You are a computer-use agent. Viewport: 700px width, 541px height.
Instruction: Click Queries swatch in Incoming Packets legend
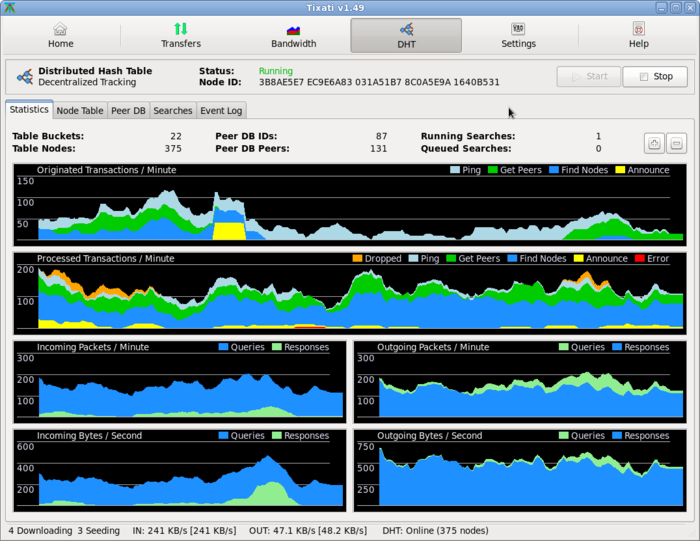(223, 347)
